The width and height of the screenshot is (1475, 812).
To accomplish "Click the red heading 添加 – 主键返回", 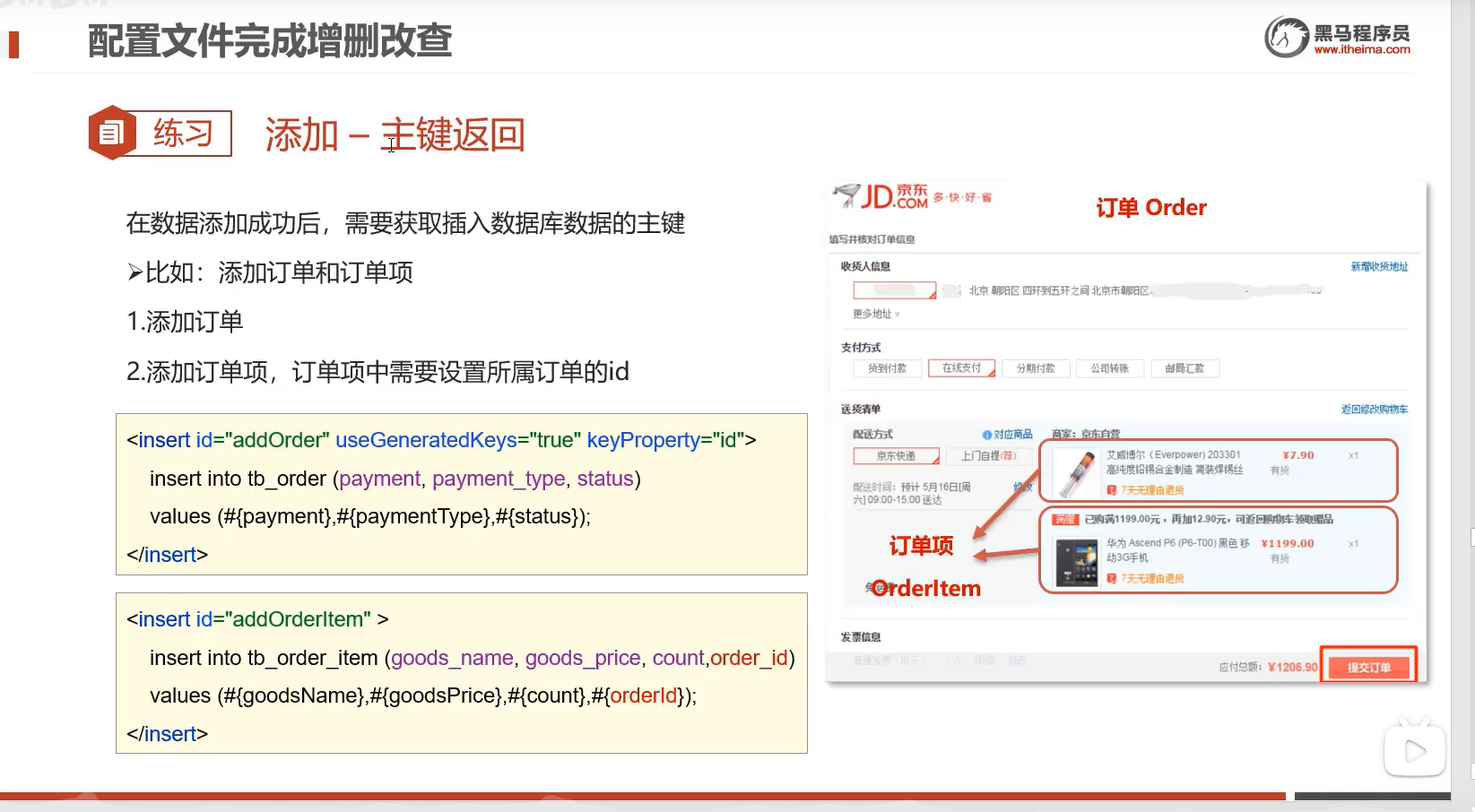I will click(395, 135).
